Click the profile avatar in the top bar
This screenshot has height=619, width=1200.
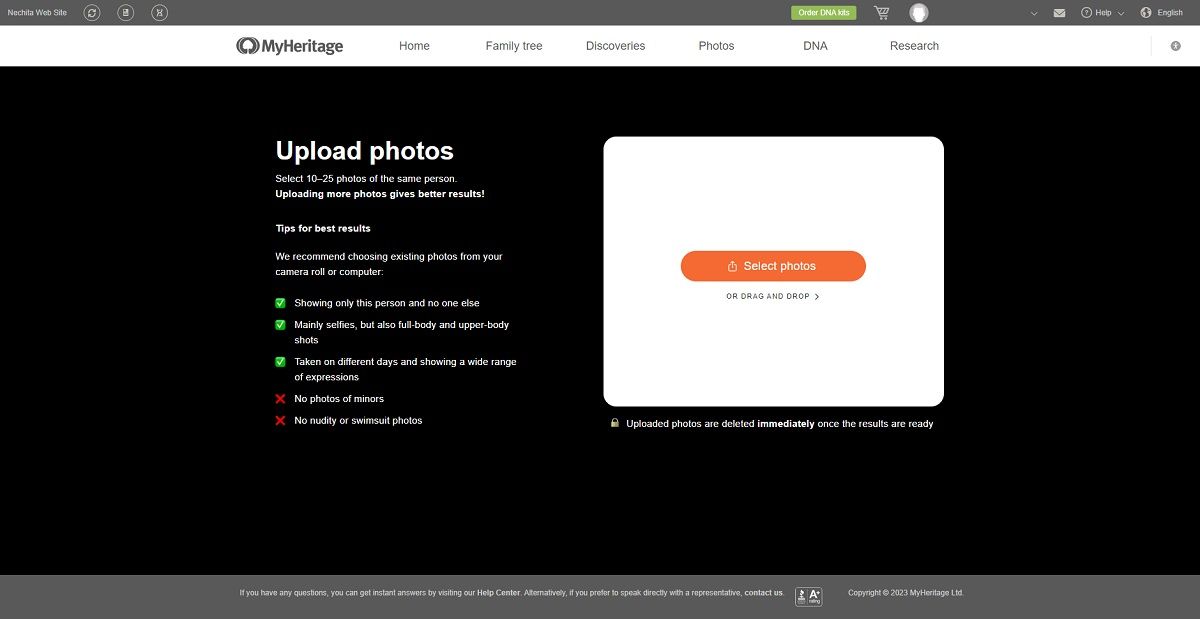918,12
